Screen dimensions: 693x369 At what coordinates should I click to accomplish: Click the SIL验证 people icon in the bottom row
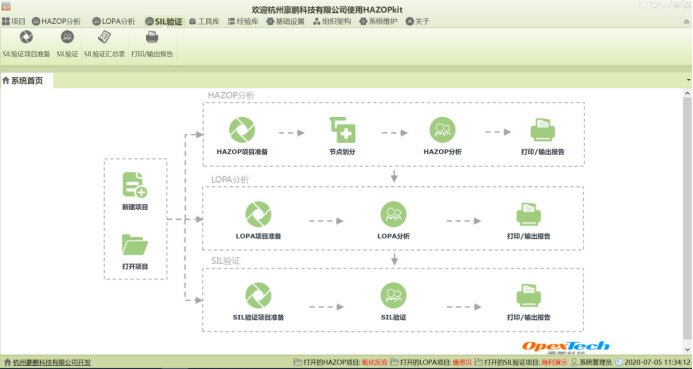click(x=393, y=296)
